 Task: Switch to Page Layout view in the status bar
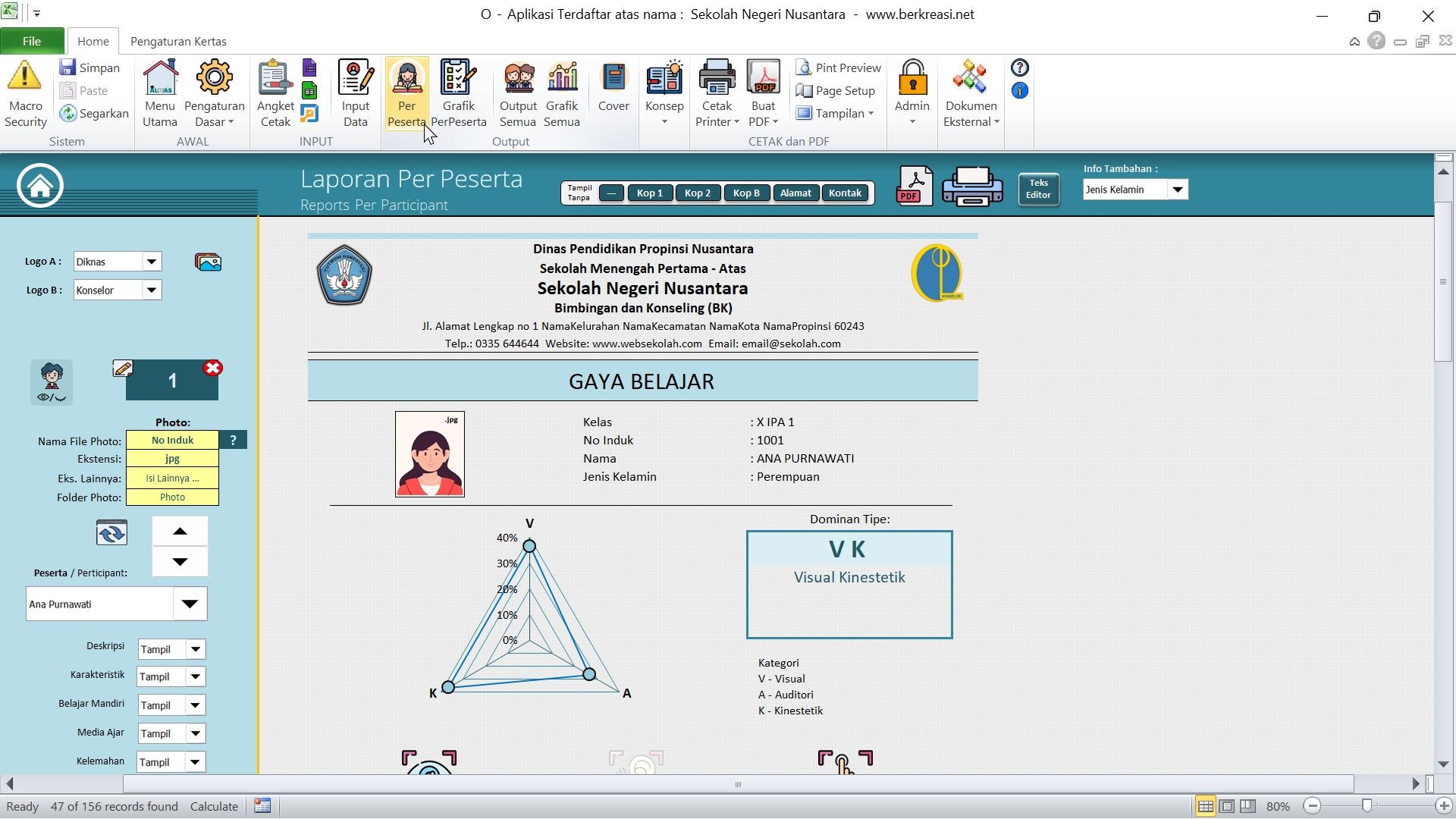1226,806
